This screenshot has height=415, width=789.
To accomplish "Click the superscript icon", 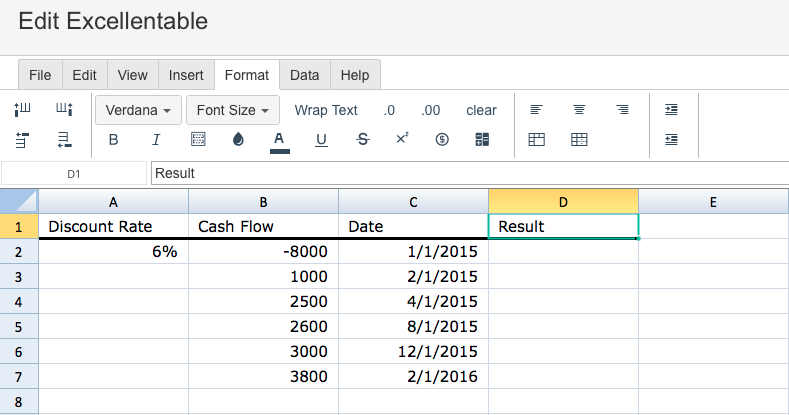I will (402, 139).
